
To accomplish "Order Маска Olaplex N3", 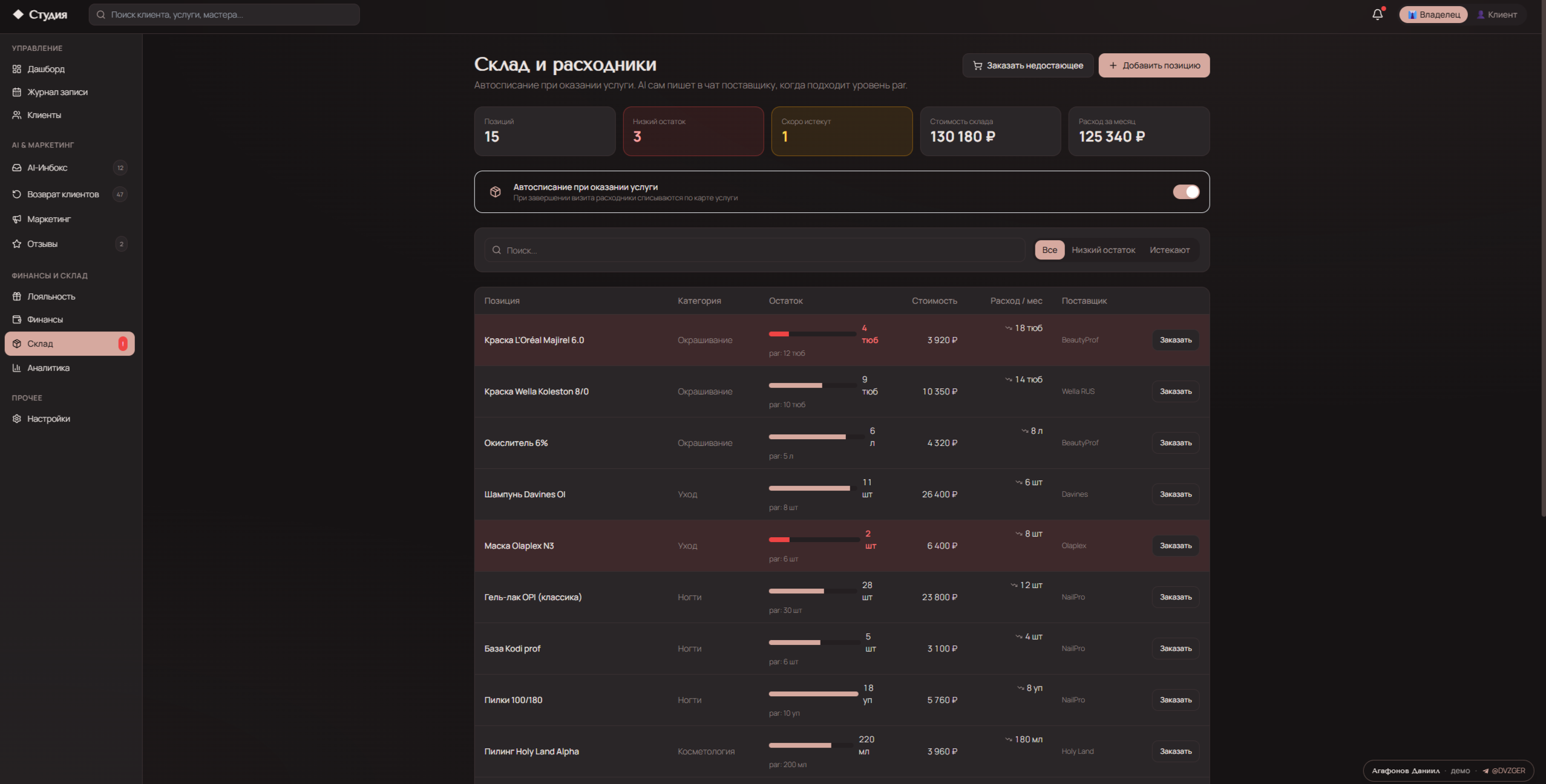I will (x=1176, y=546).
